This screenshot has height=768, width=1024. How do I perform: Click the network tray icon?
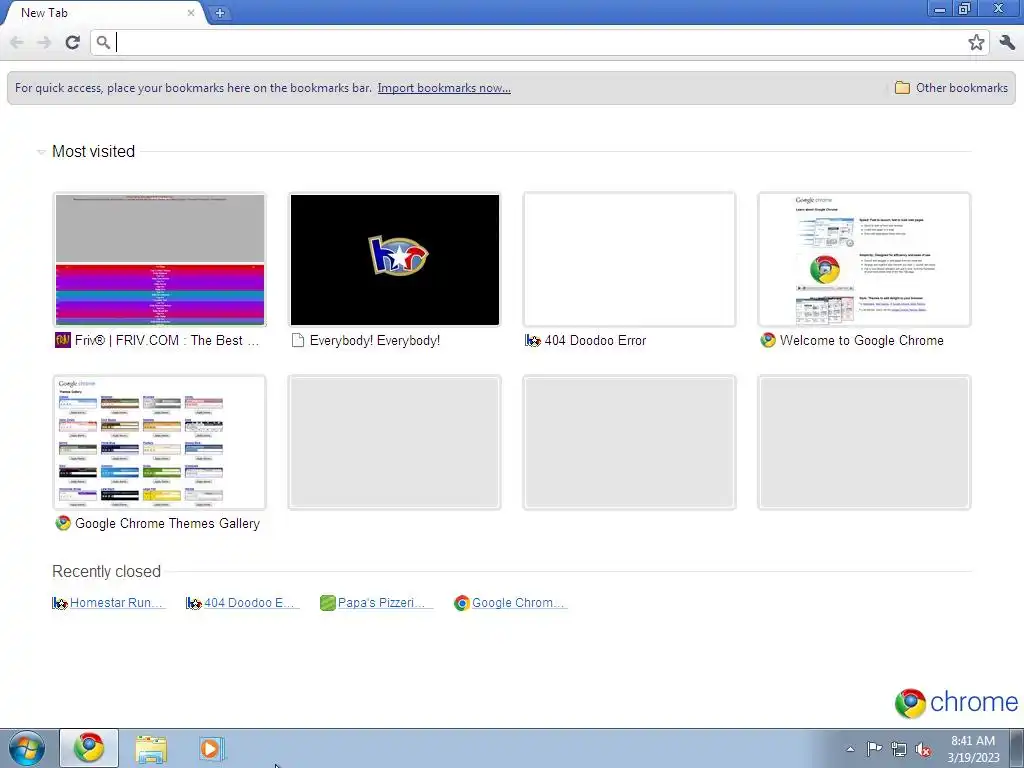point(899,749)
